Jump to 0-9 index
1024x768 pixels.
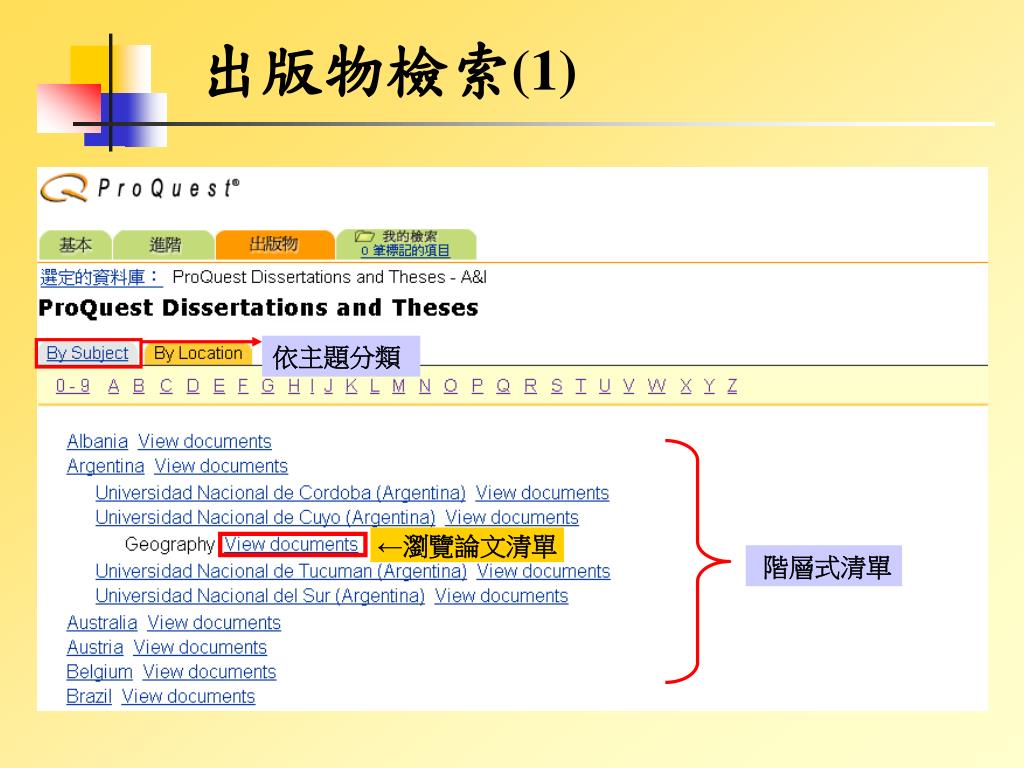click(x=72, y=386)
